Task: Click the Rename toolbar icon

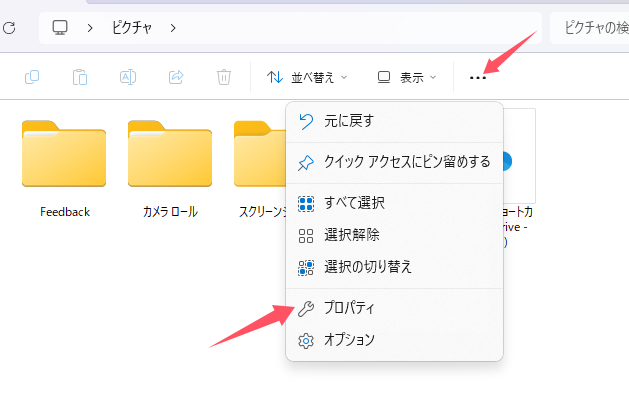Action: coord(128,77)
